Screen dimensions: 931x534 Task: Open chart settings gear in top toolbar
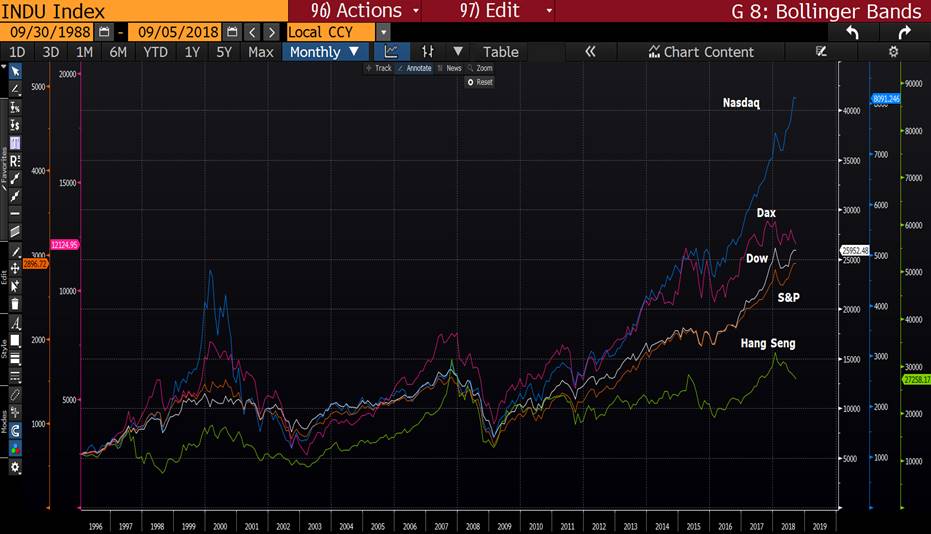coord(893,52)
